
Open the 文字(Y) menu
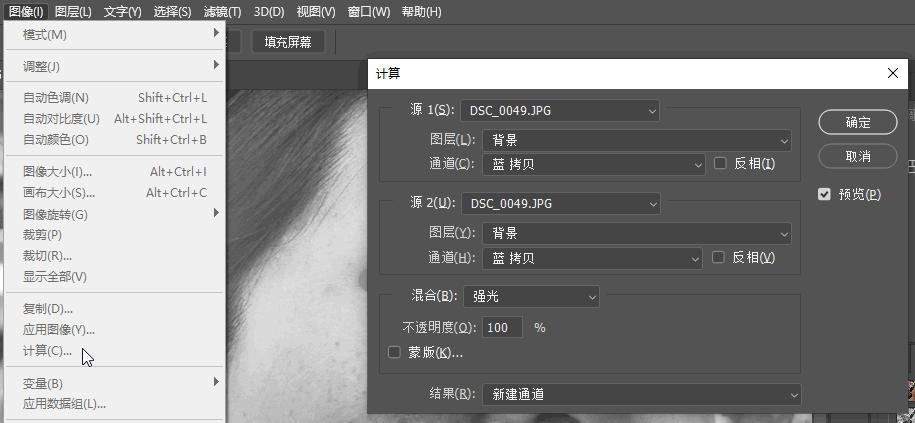[123, 11]
